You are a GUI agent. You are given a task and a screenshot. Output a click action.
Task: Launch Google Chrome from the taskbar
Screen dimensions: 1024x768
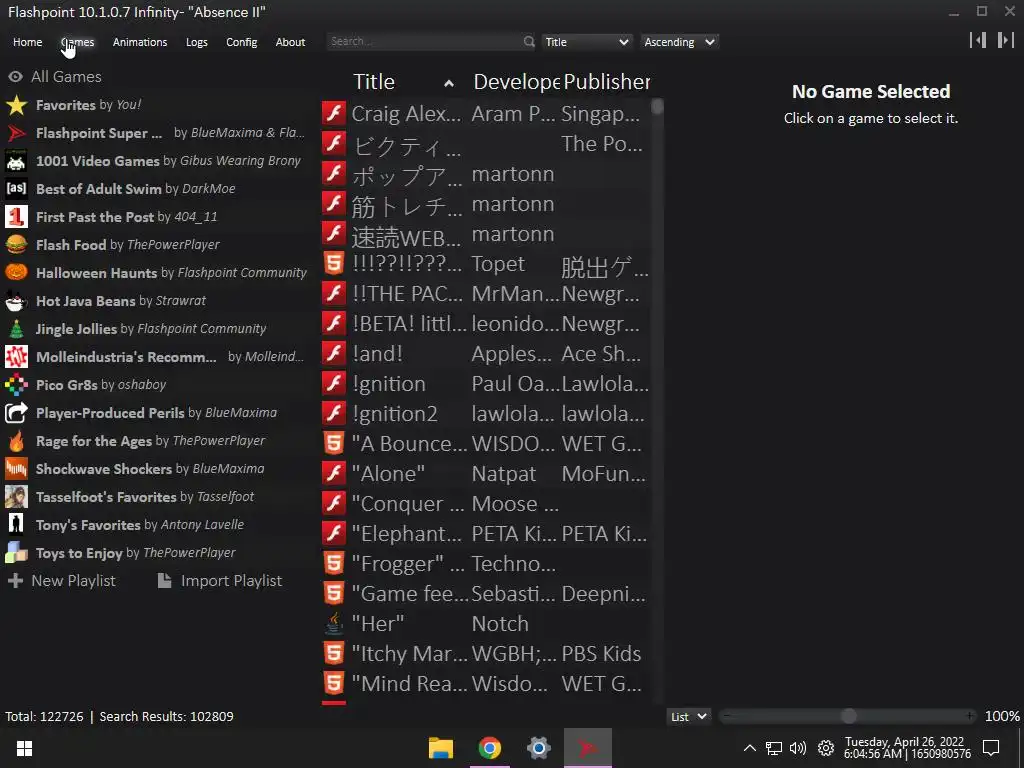pos(490,748)
